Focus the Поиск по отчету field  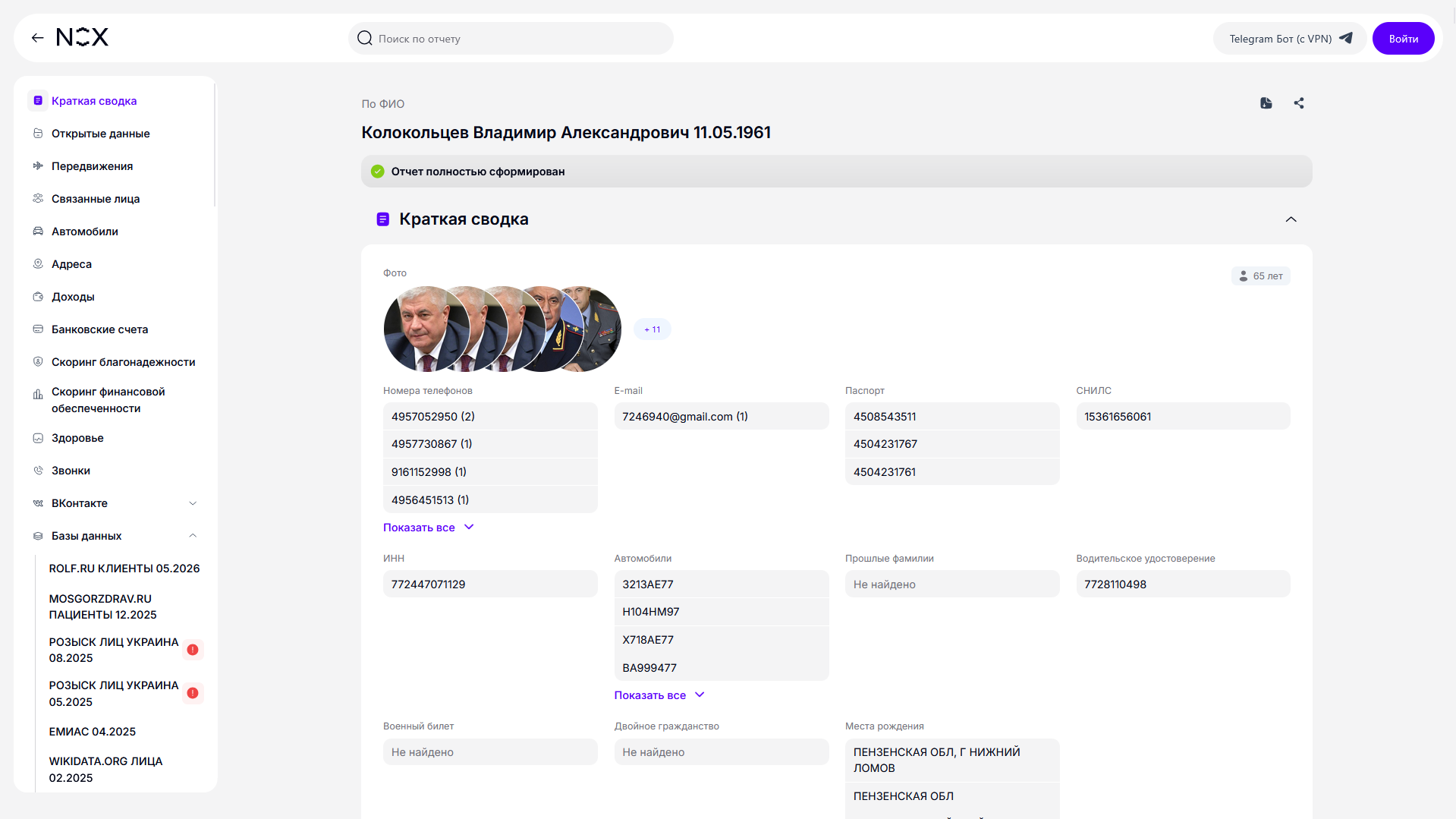(x=511, y=39)
